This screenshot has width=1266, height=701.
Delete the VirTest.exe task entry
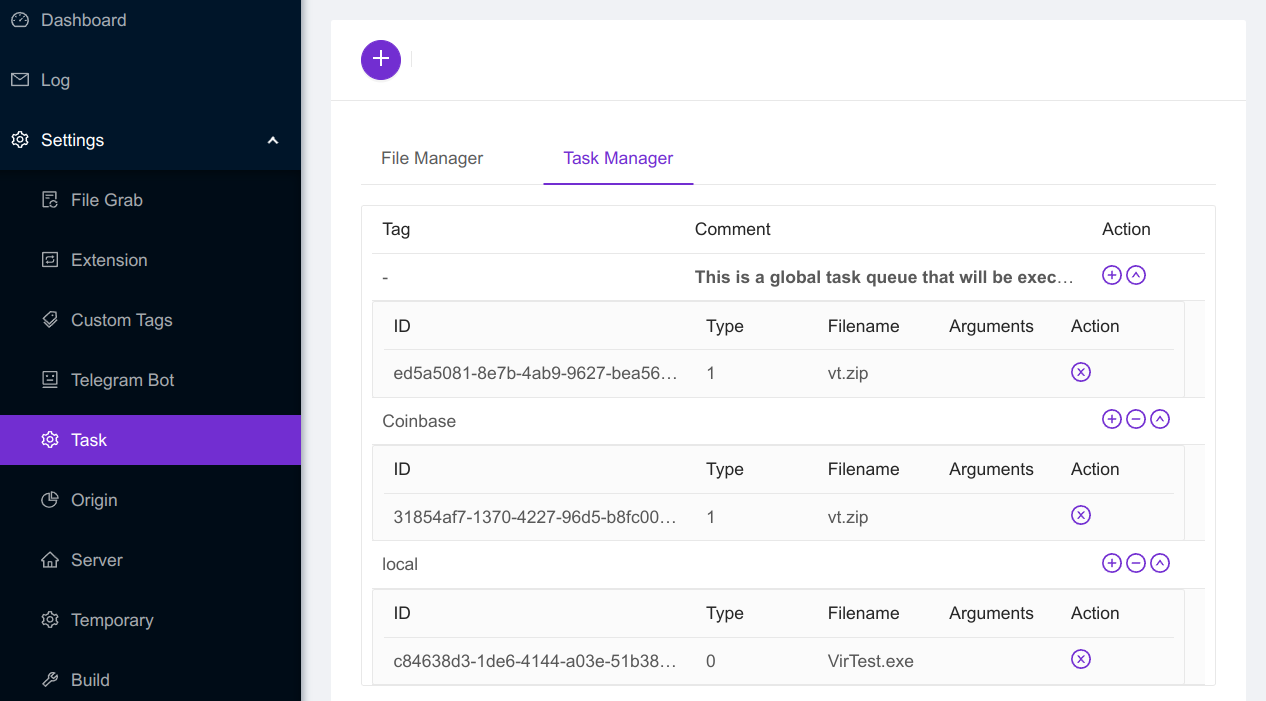click(1080, 659)
